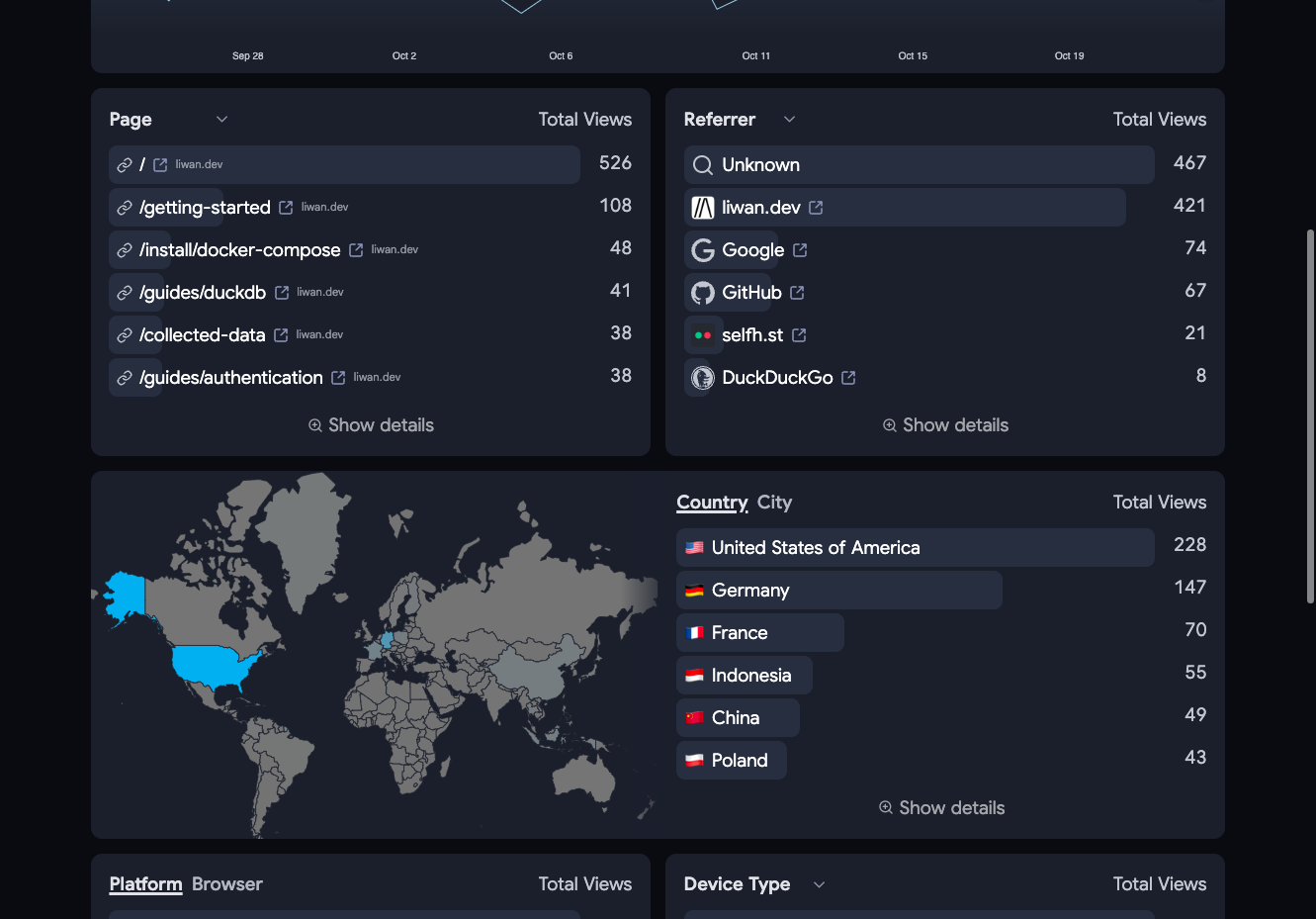Open external link icon next to liwan.dev referrer
This screenshot has height=919, width=1316.
click(816, 208)
